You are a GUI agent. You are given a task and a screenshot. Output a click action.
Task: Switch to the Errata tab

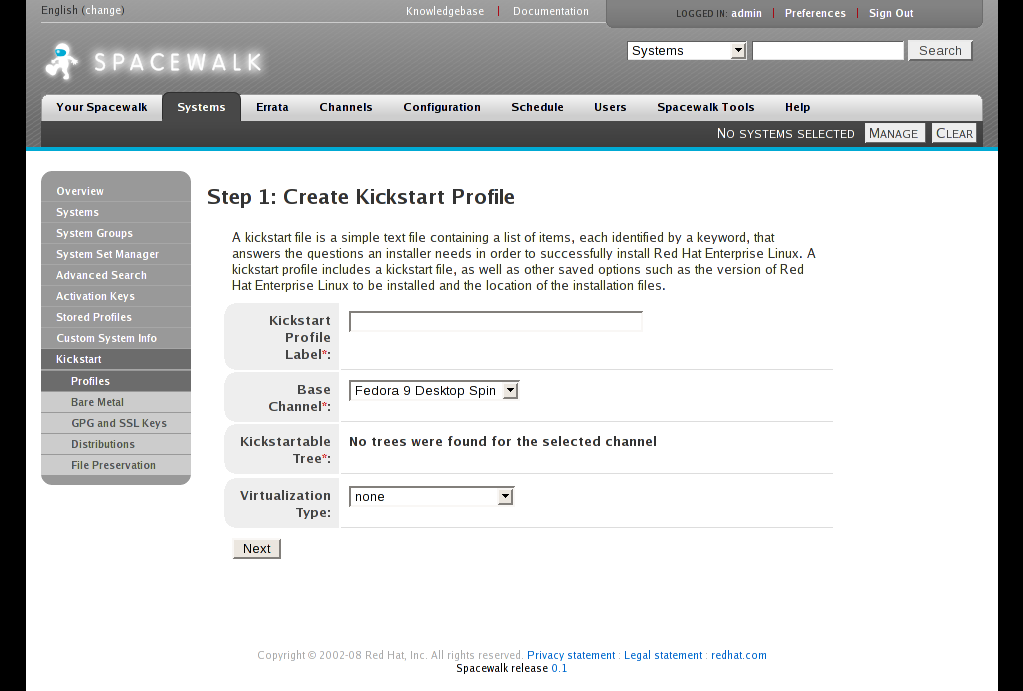point(272,107)
